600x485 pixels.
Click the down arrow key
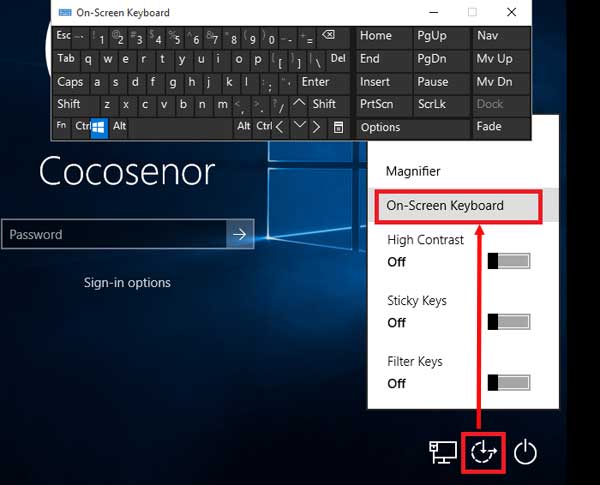point(299,127)
